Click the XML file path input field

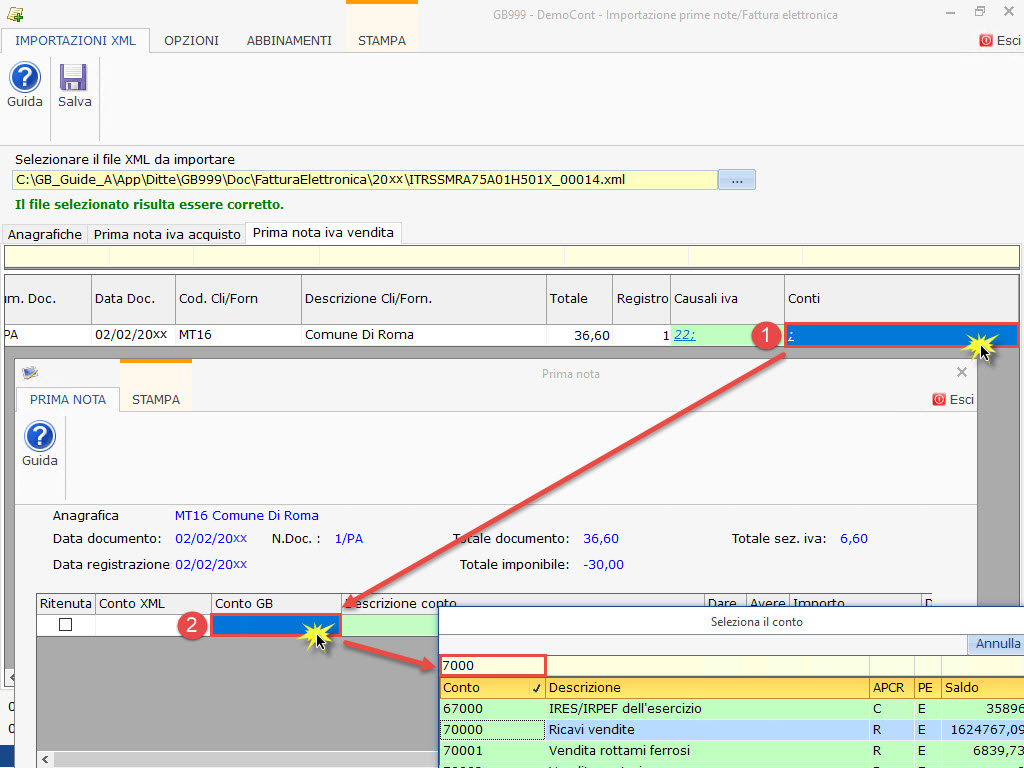tap(364, 180)
